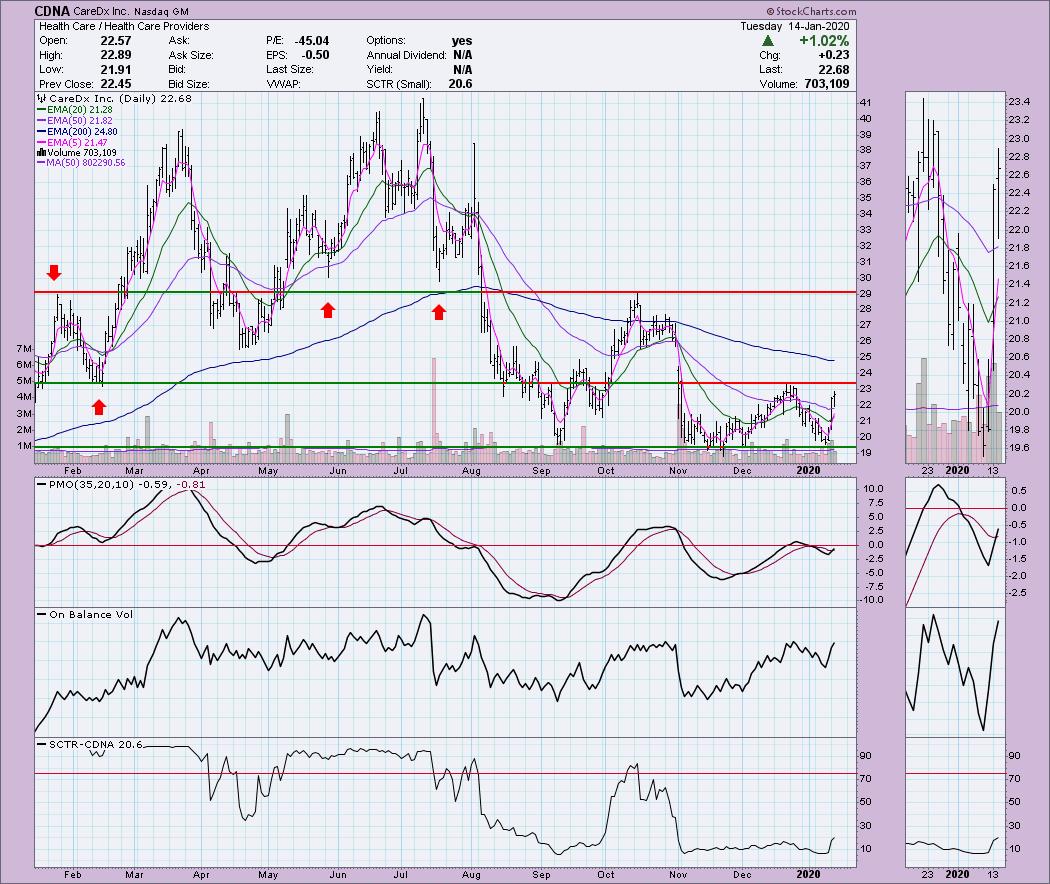
Task: Select the Open price value 22.57
Action: coord(116,41)
